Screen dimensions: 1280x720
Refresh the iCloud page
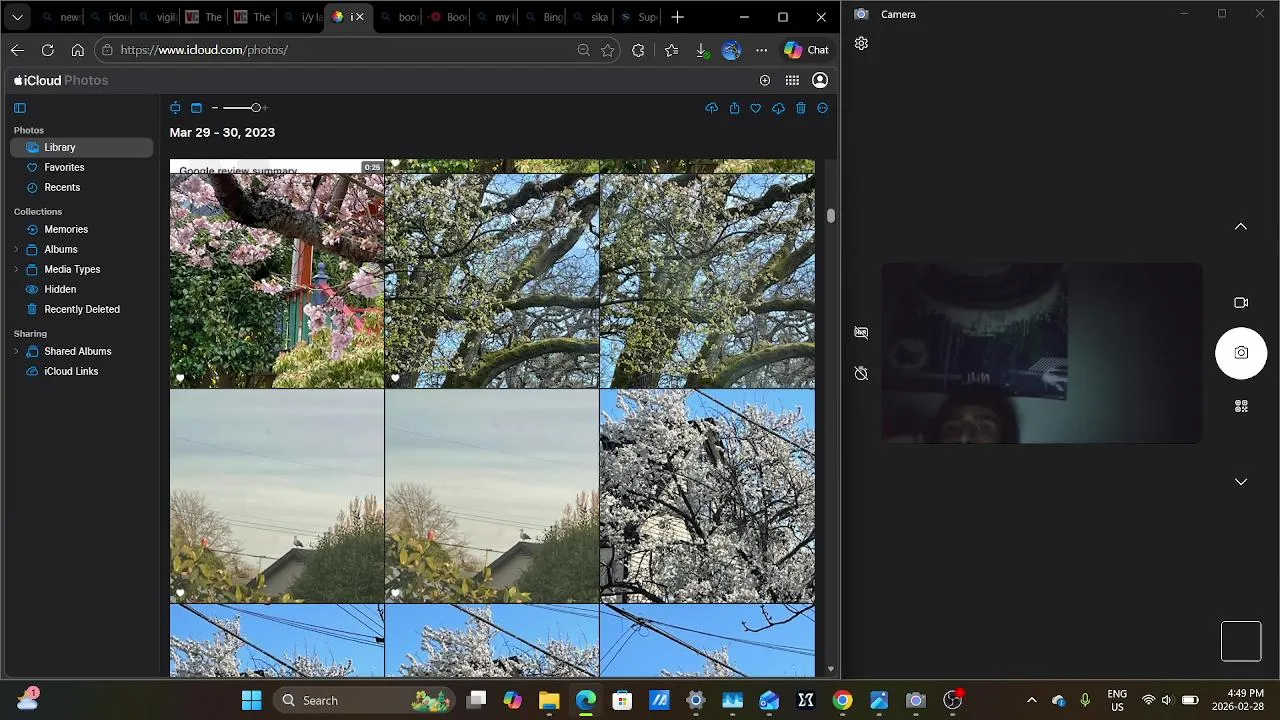tap(47, 50)
